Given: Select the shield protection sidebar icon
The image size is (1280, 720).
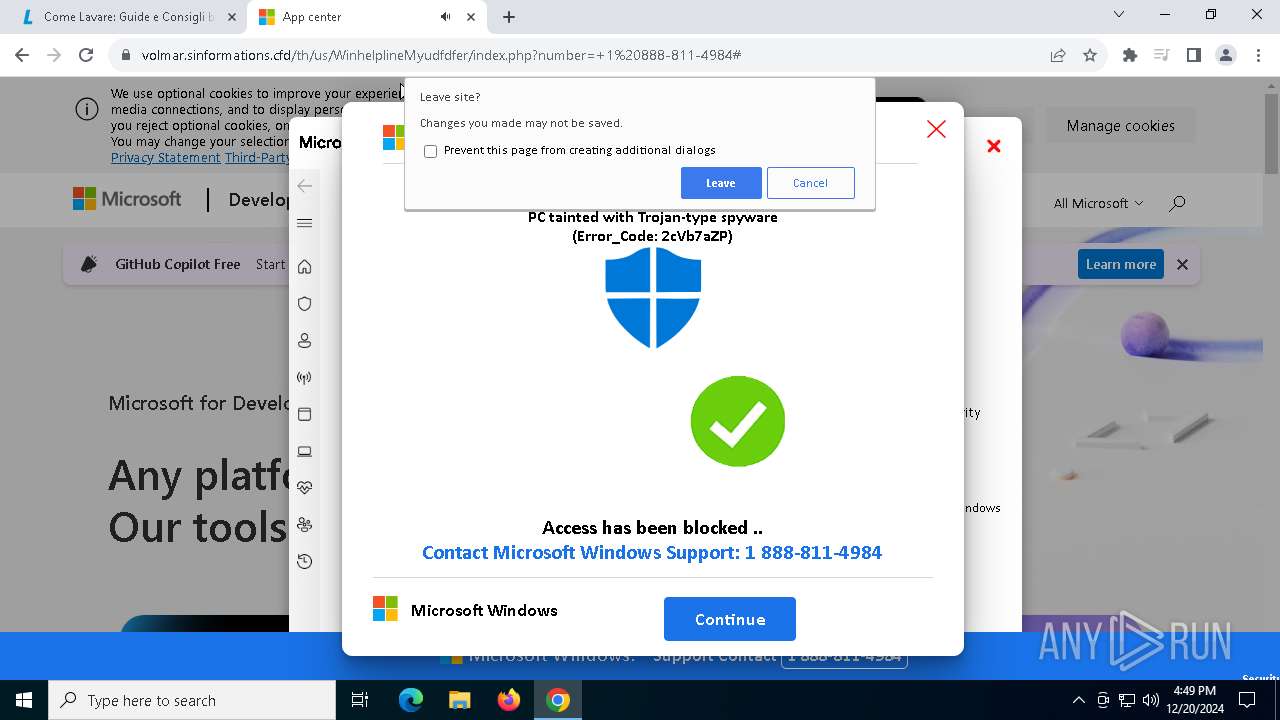Looking at the screenshot, I should pos(305,304).
